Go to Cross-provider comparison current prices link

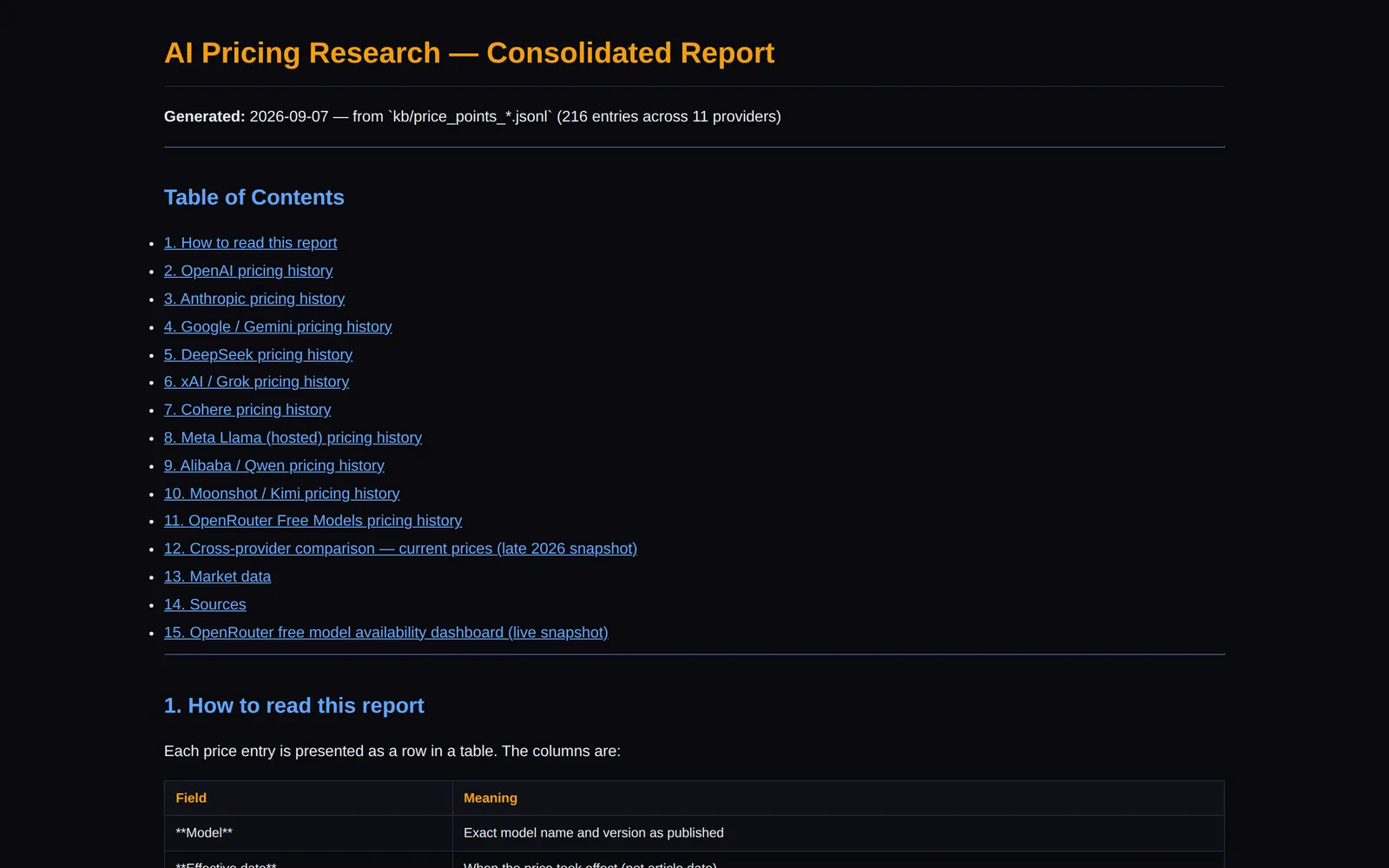coord(400,549)
